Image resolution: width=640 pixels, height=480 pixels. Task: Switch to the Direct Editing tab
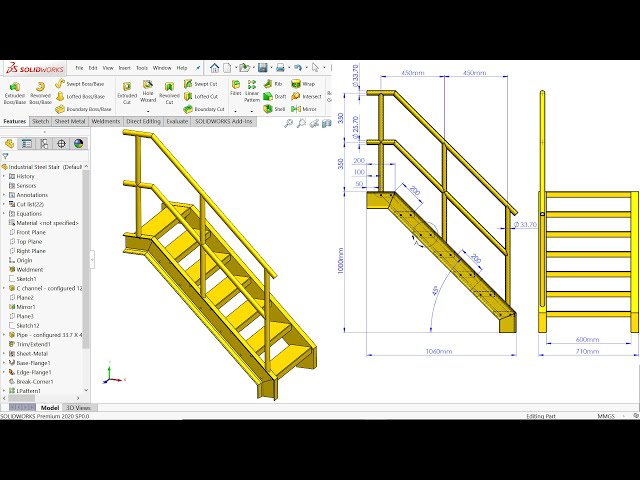coord(143,121)
